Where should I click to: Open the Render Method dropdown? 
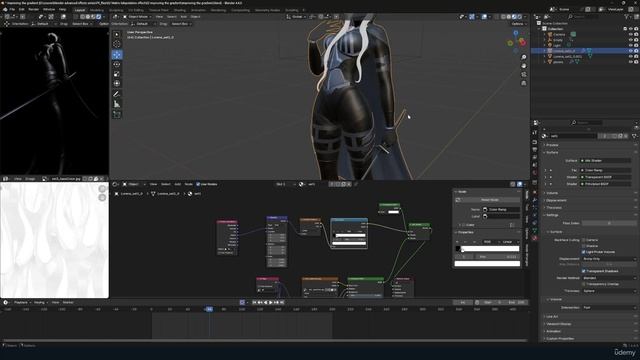(609, 278)
